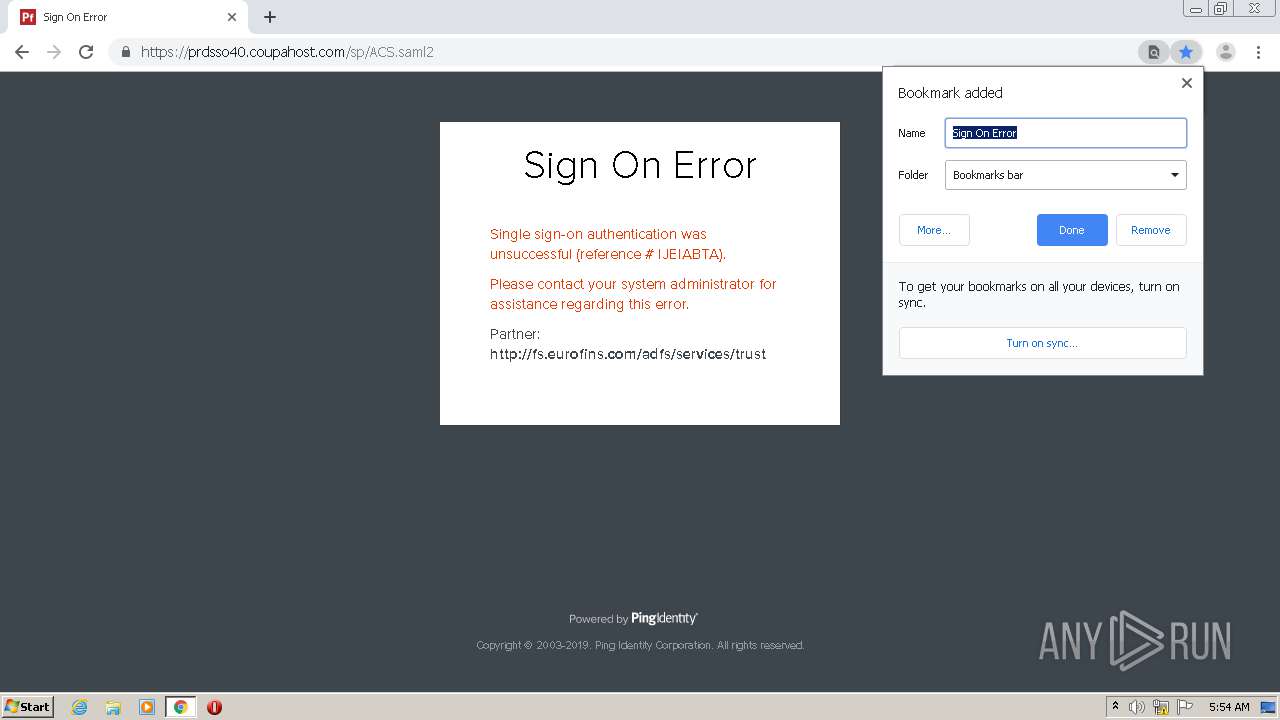
Task: Click the browser forward arrow
Action: (54, 52)
